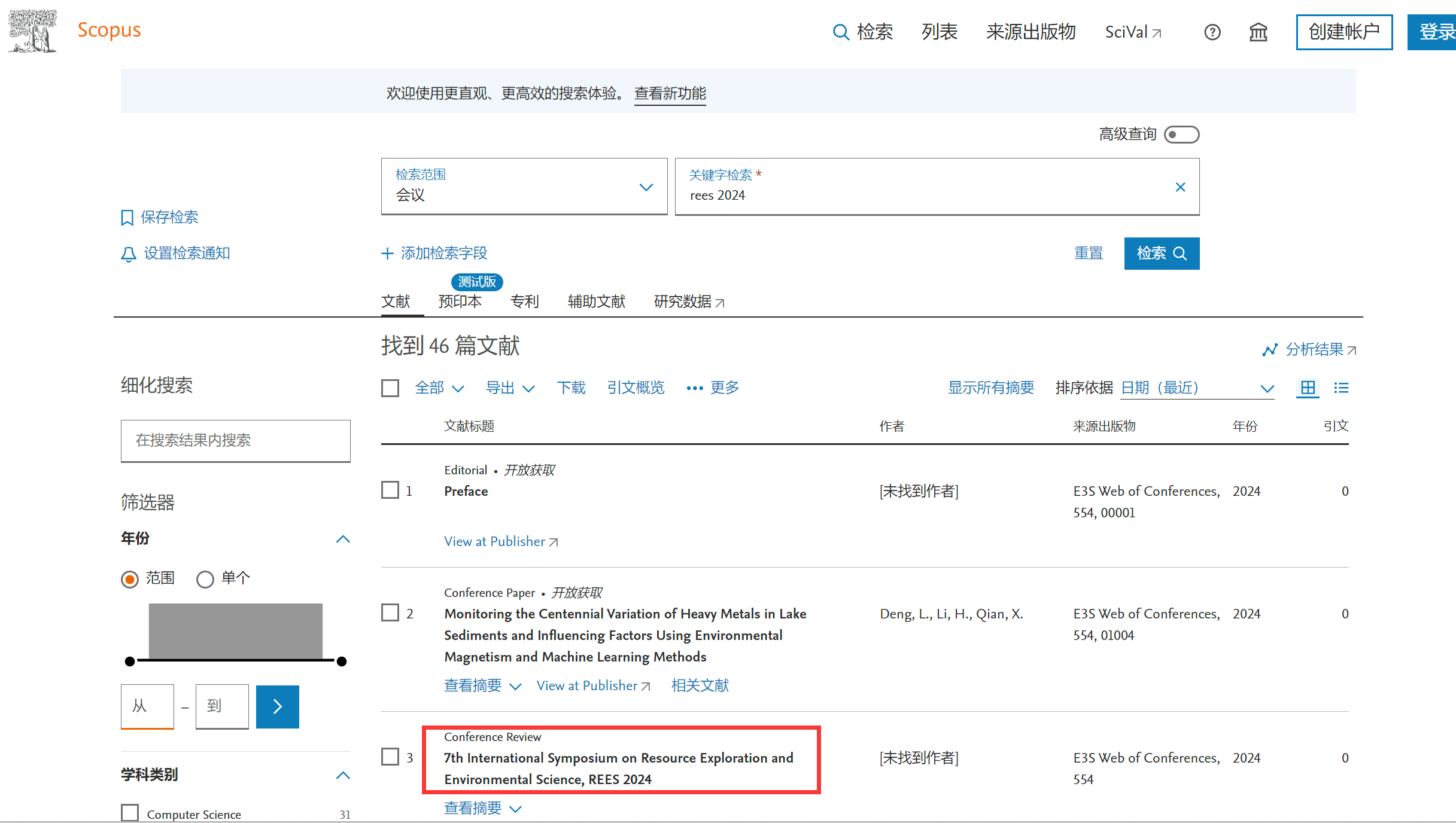1456x823 pixels.
Task: Click the help question mark icon
Action: (1212, 32)
